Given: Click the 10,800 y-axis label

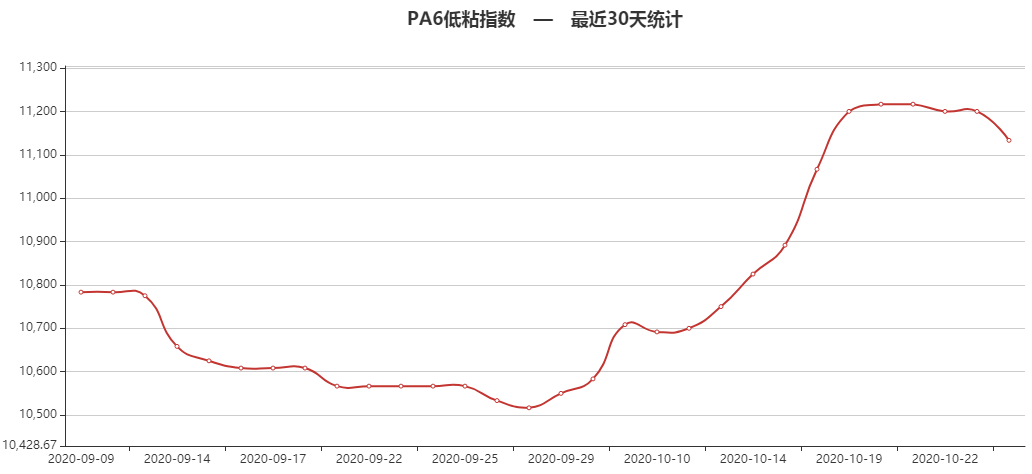Looking at the screenshot, I should (39, 285).
